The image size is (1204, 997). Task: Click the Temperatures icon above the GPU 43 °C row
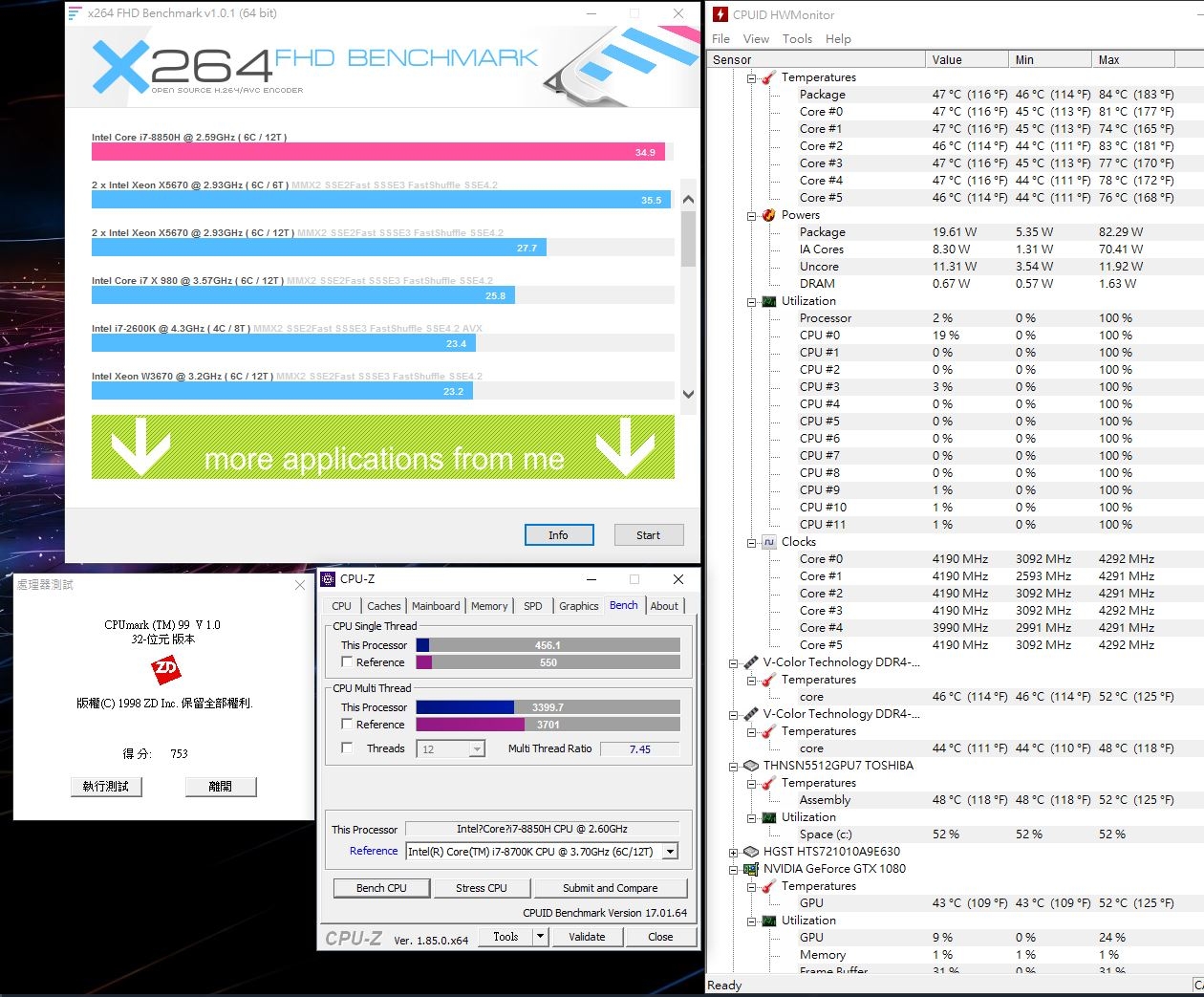tap(768, 886)
